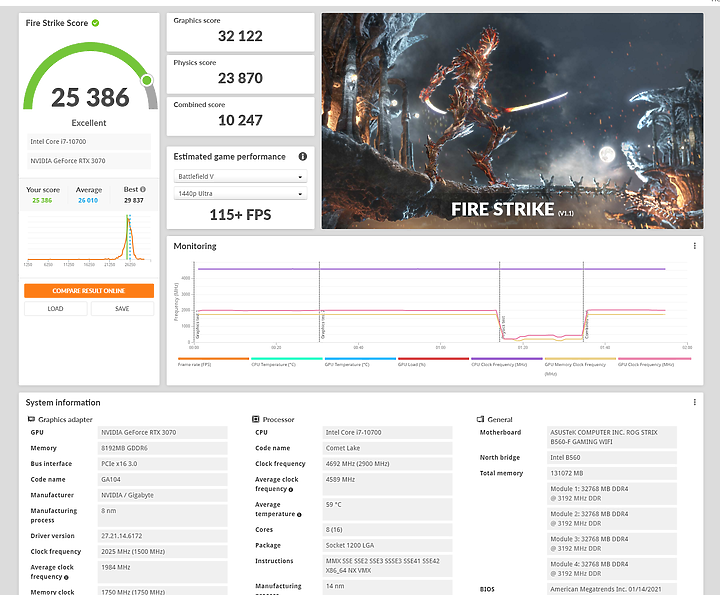Image resolution: width=720 pixels, height=595 pixels.
Task: Click the LOAD button
Action: (x=56, y=309)
